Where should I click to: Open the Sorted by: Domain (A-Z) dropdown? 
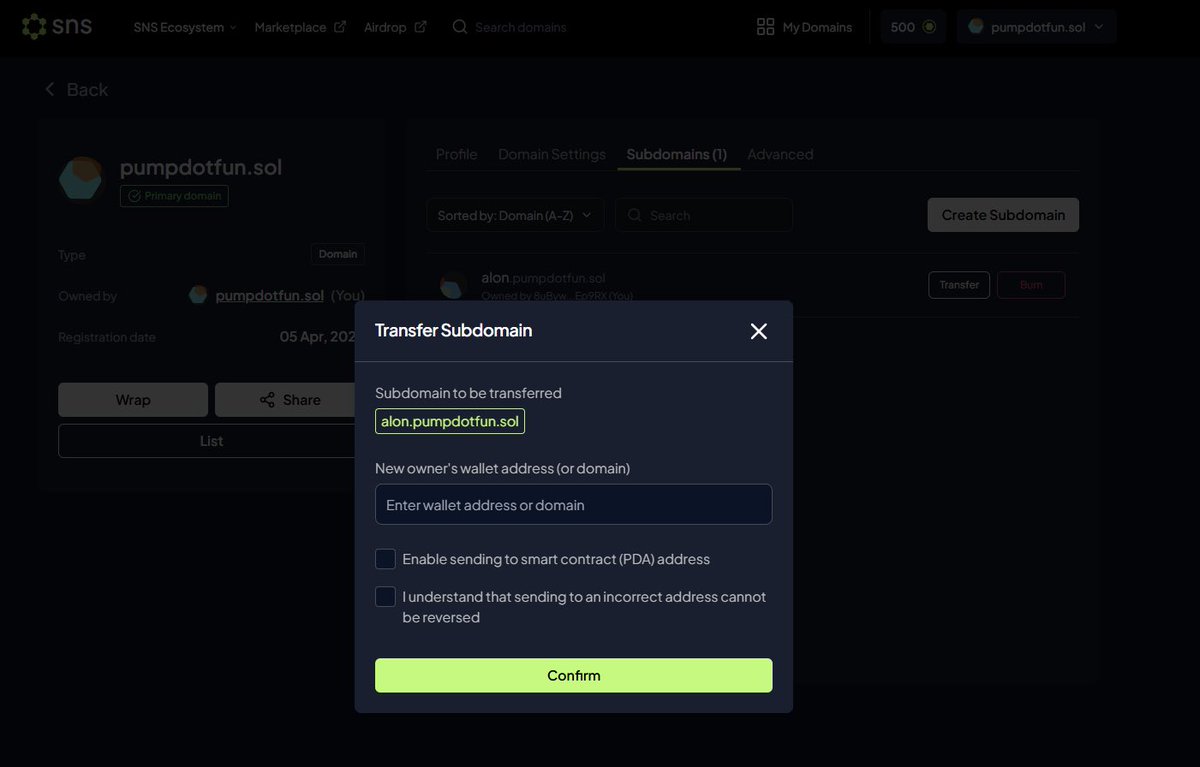[x=515, y=215]
